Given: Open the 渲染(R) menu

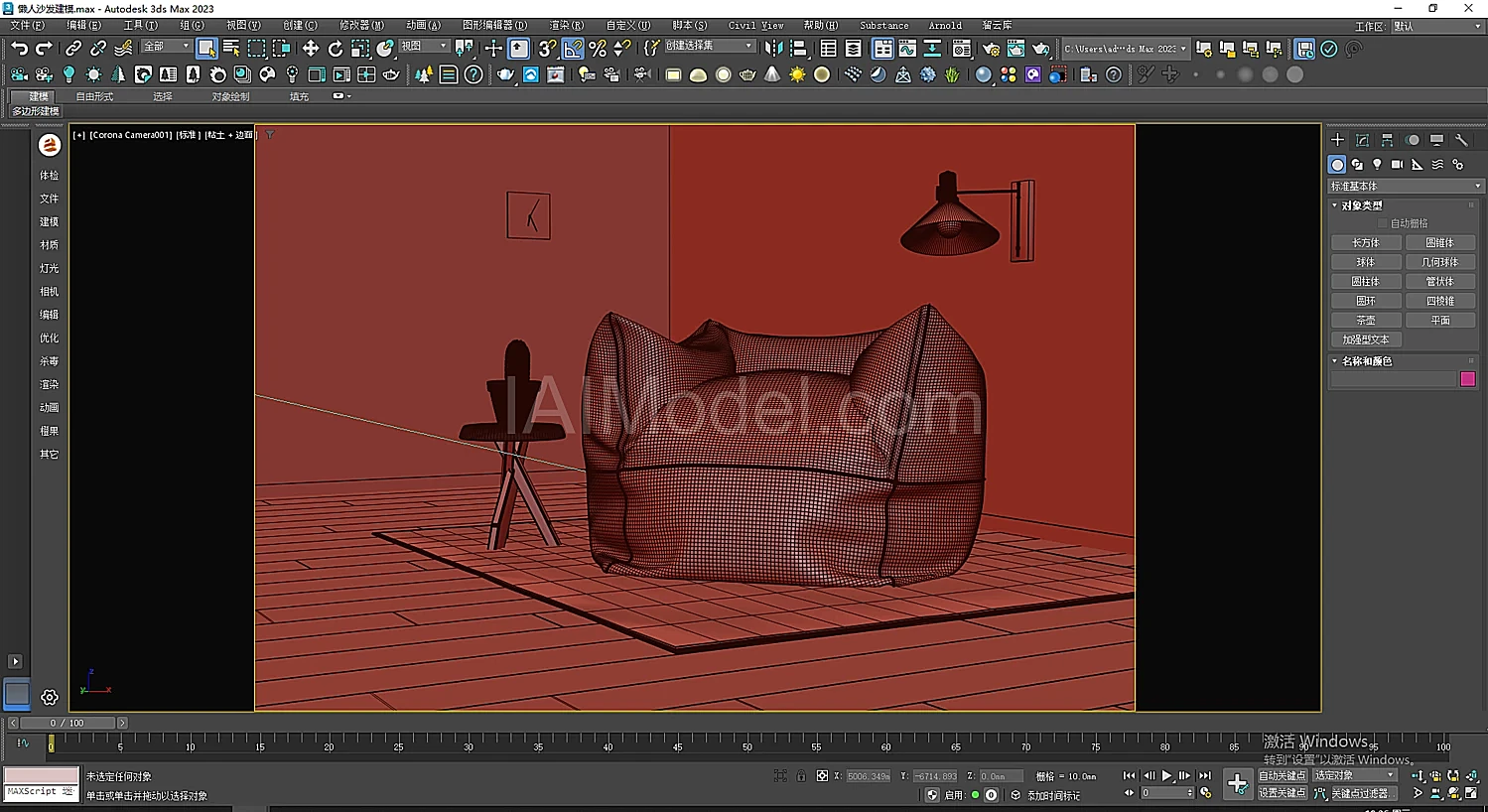Looking at the screenshot, I should coord(567,25).
